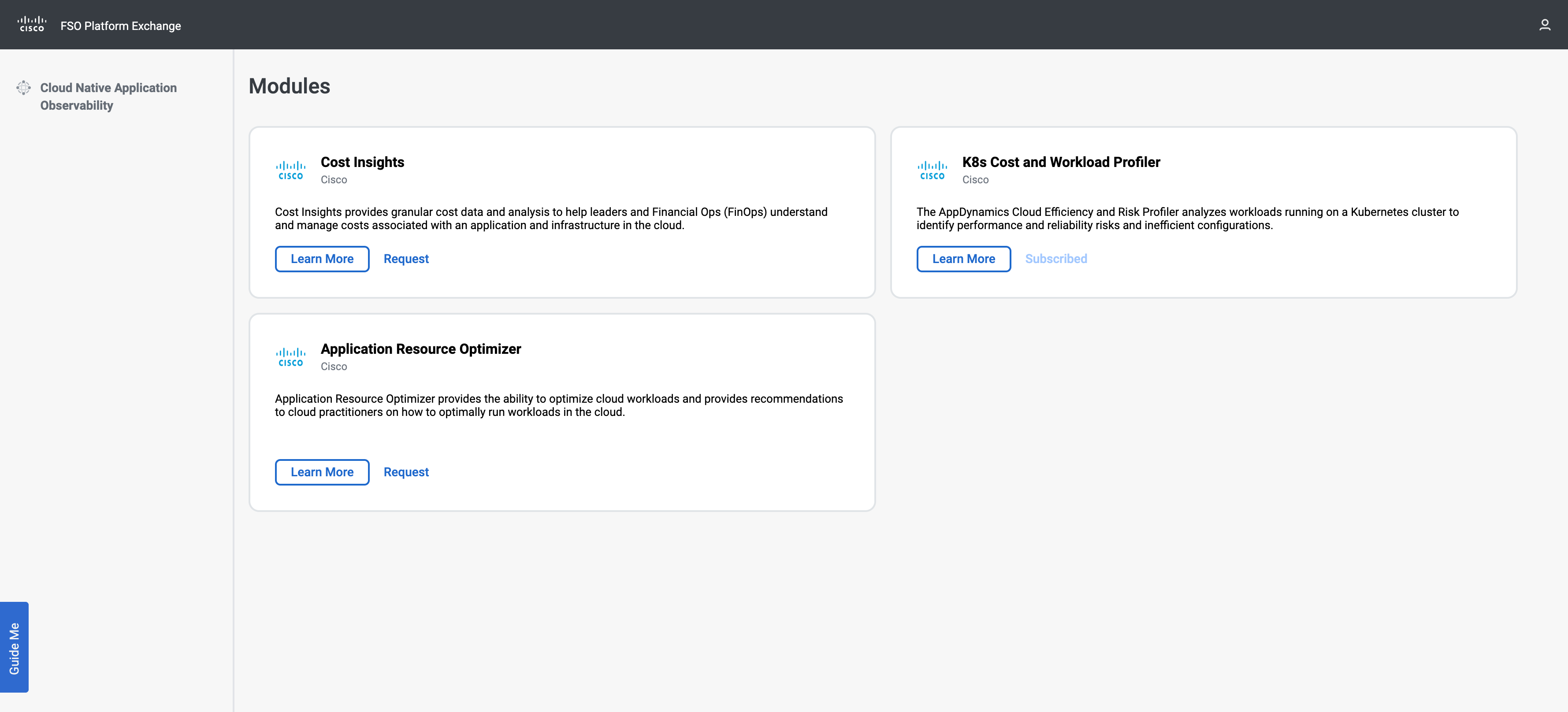1568x712 pixels.
Task: Open Learn More for K8s Cost and Workload Profiler
Action: [963, 259]
